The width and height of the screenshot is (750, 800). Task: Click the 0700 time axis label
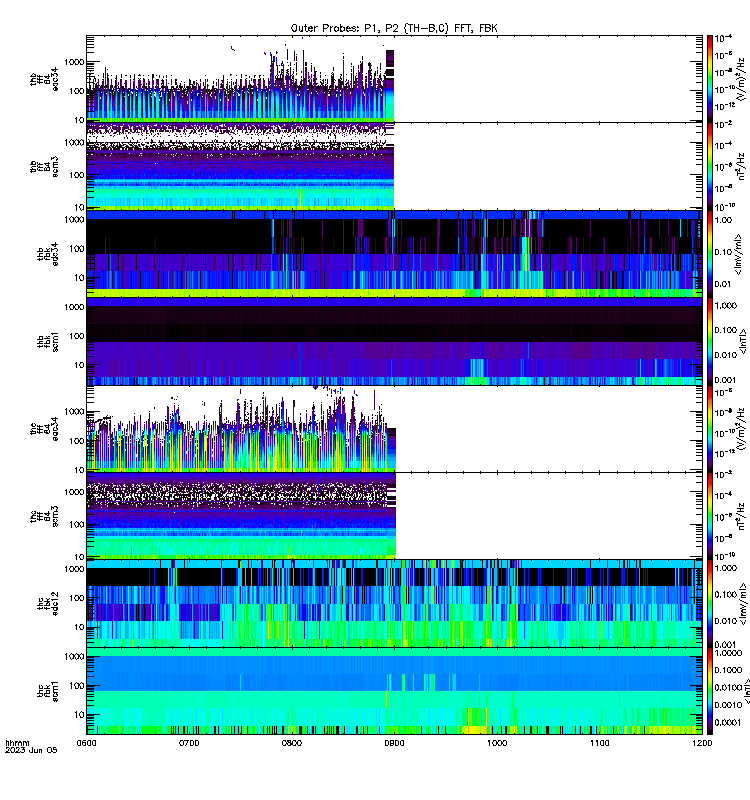[x=189, y=743]
